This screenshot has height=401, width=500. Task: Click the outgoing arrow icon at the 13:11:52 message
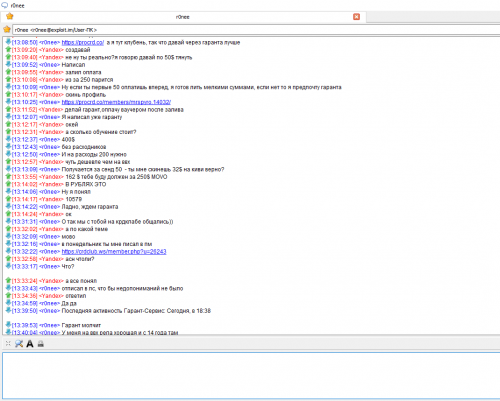pyautogui.click(x=8, y=109)
